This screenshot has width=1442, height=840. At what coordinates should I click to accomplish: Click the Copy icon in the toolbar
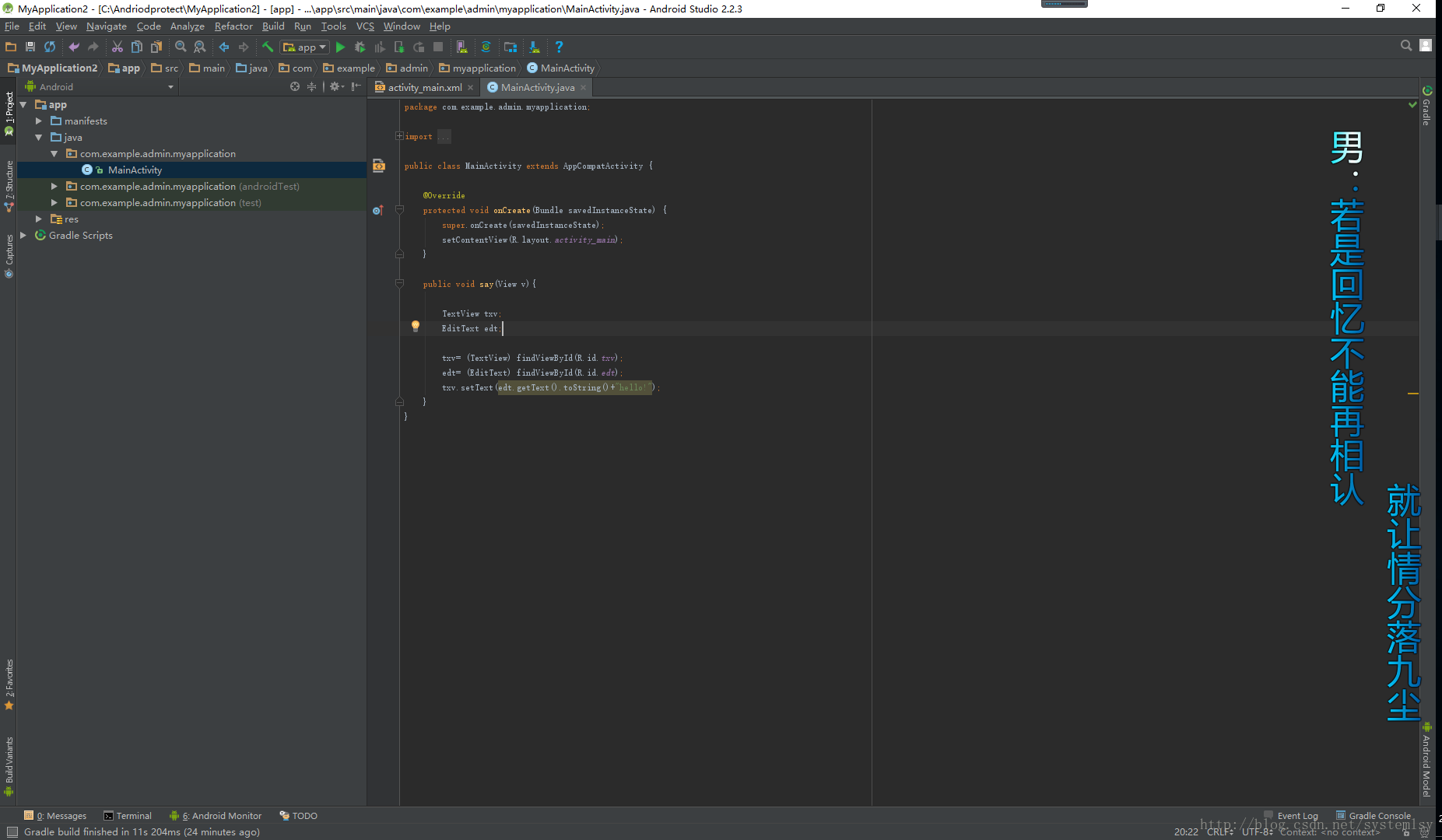pyautogui.click(x=137, y=47)
